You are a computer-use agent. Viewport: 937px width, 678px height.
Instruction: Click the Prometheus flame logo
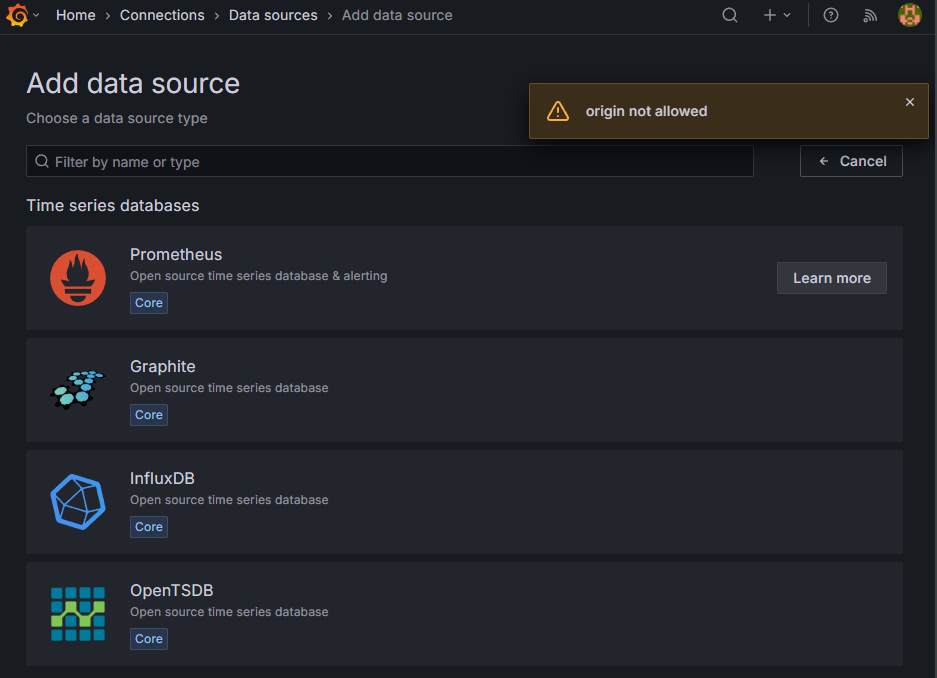[x=77, y=278]
